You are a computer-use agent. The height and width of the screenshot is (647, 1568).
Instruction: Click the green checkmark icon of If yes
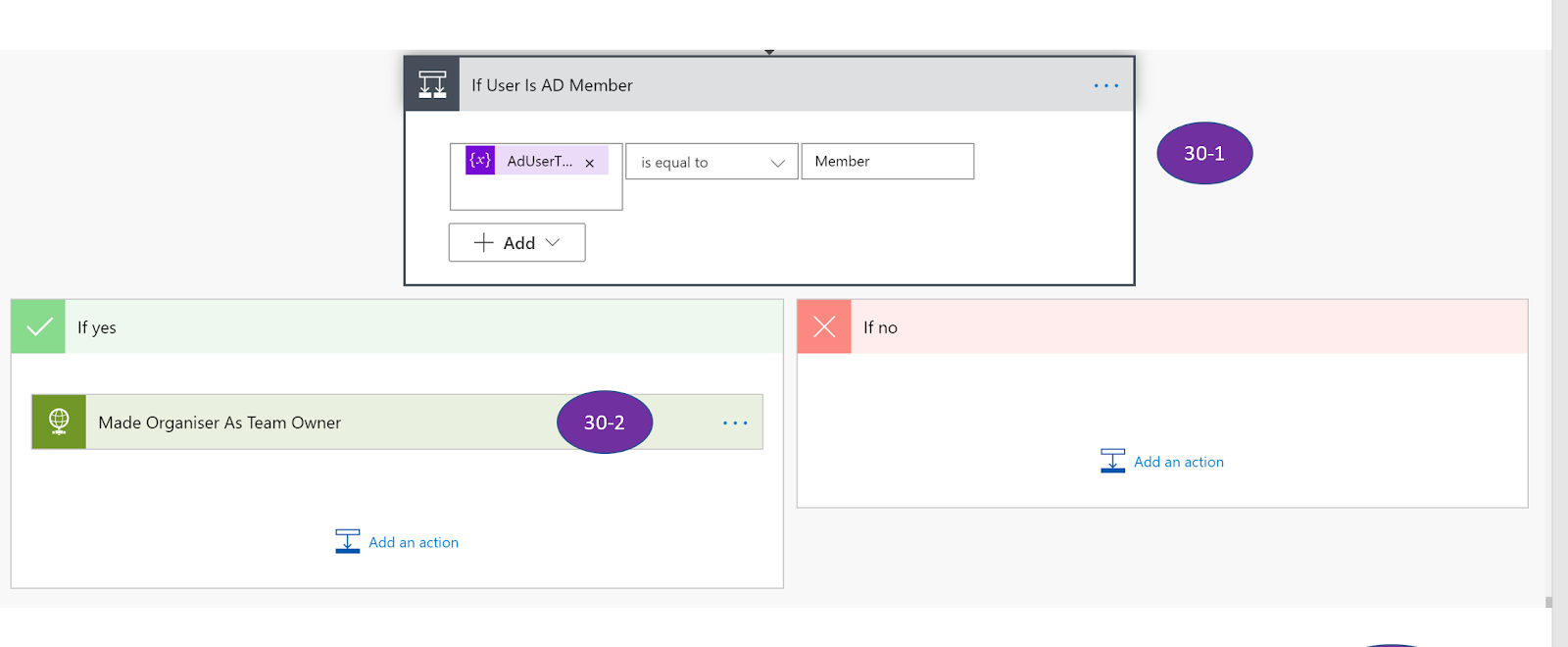coord(39,327)
